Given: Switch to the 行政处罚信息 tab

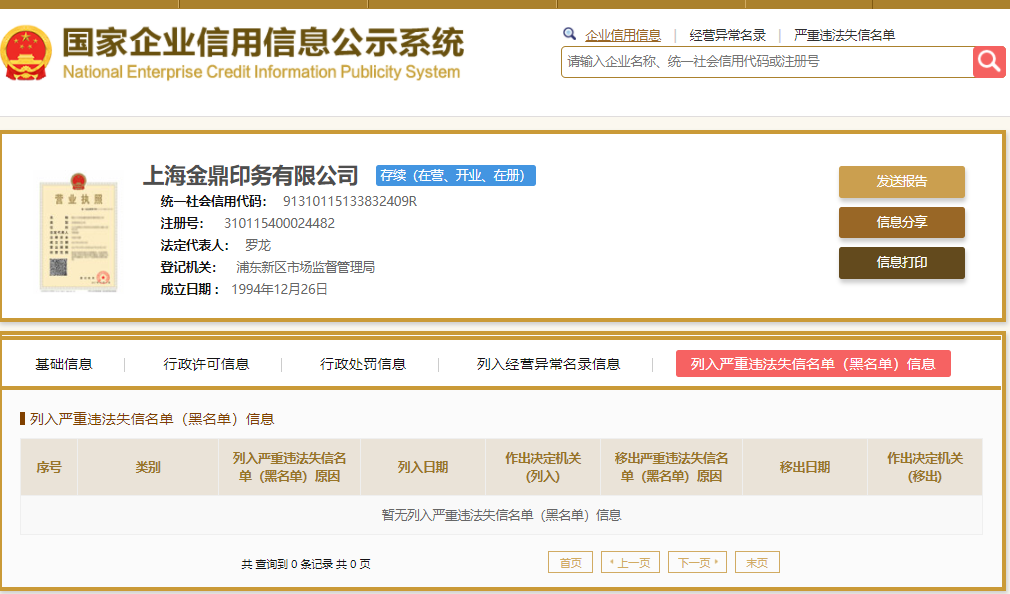Looking at the screenshot, I should coord(363,365).
